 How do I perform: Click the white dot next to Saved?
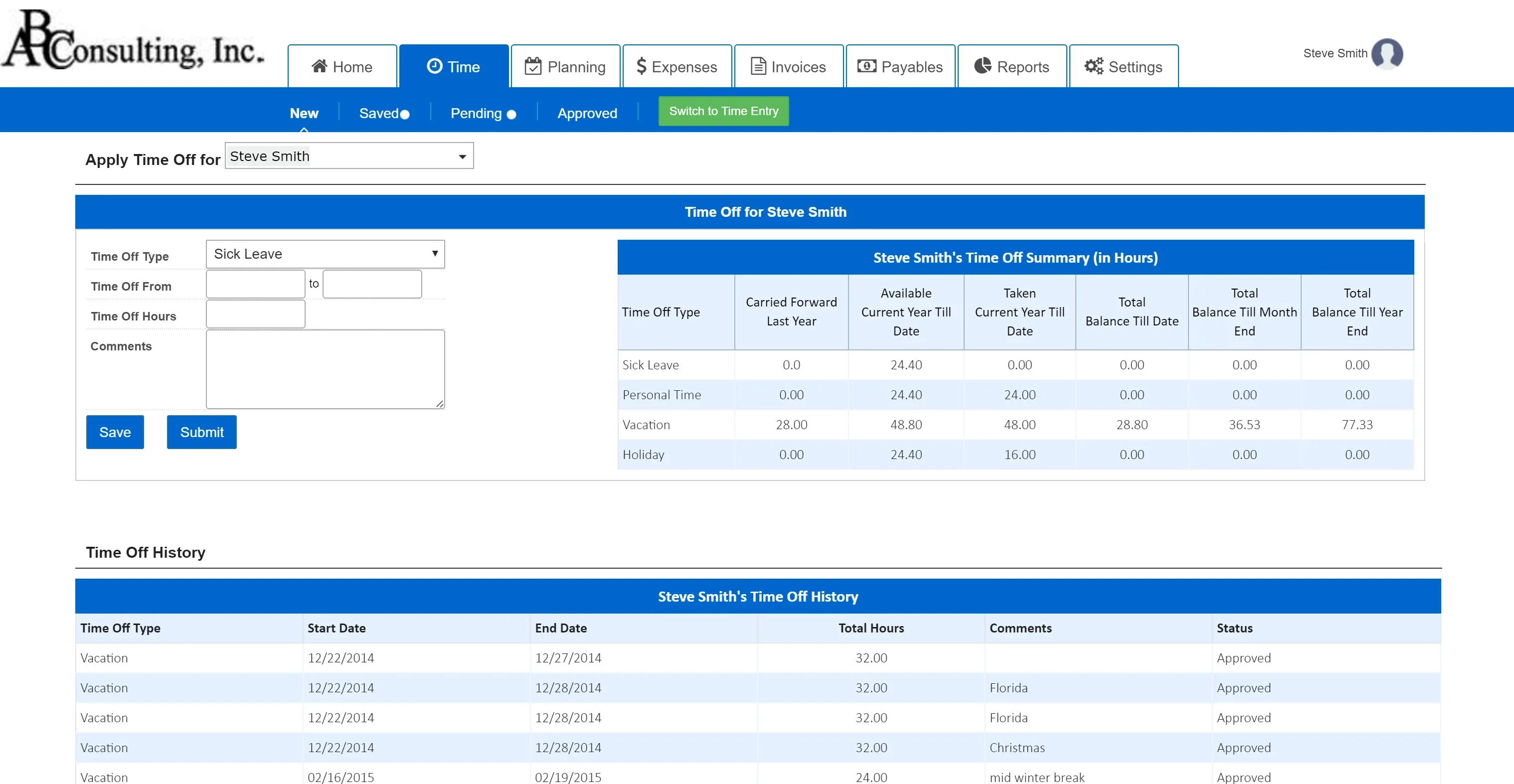(405, 115)
